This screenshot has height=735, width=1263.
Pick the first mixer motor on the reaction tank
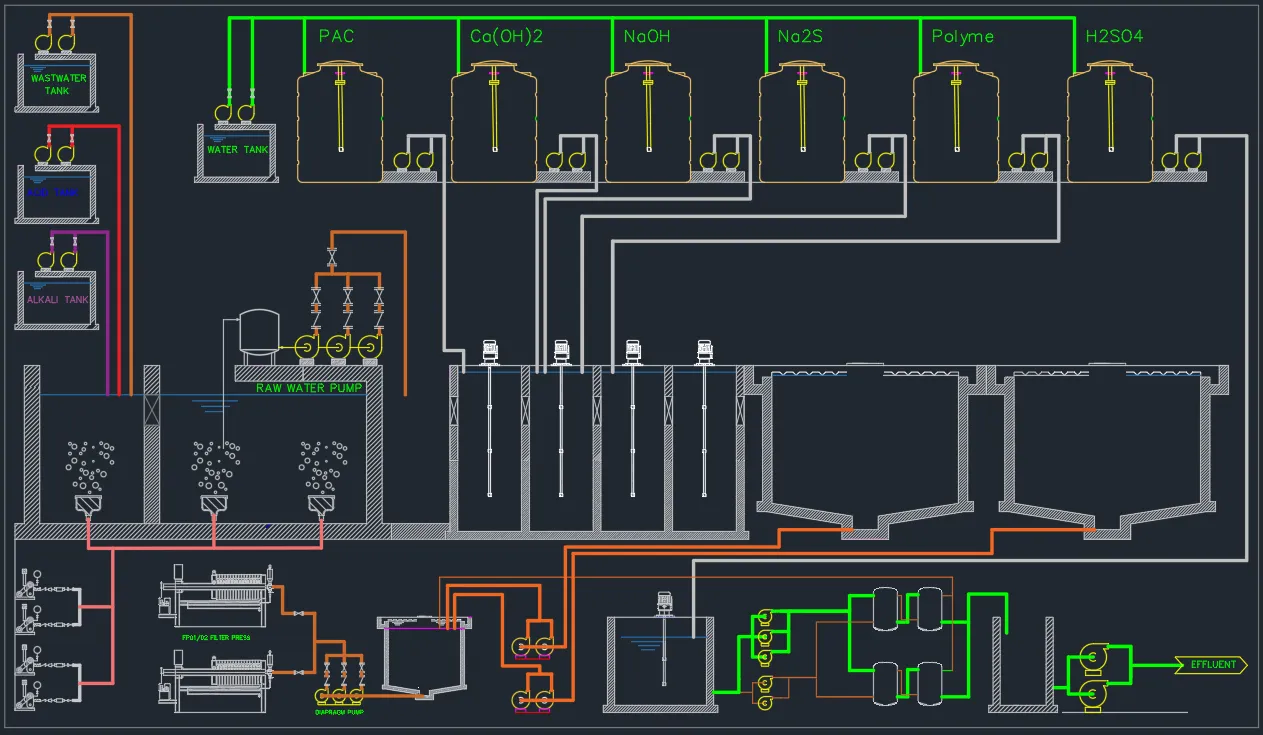[x=490, y=351]
